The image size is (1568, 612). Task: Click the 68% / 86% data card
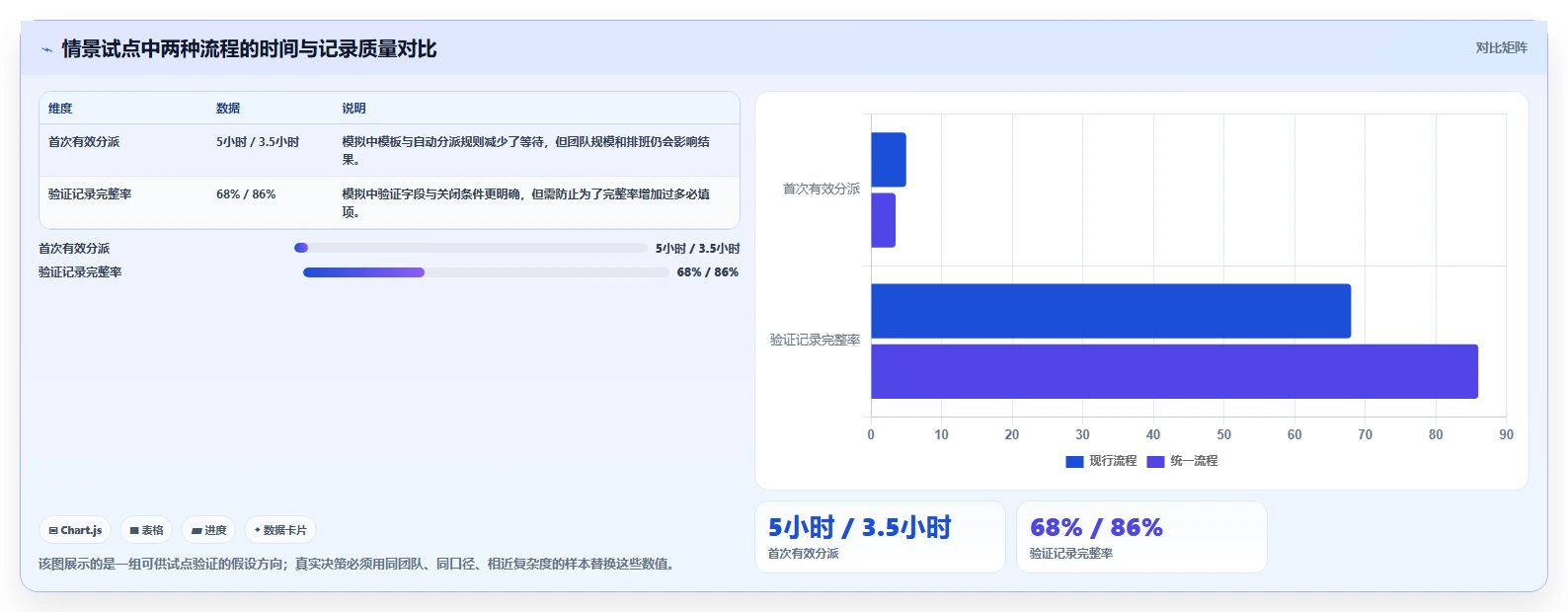(1141, 537)
